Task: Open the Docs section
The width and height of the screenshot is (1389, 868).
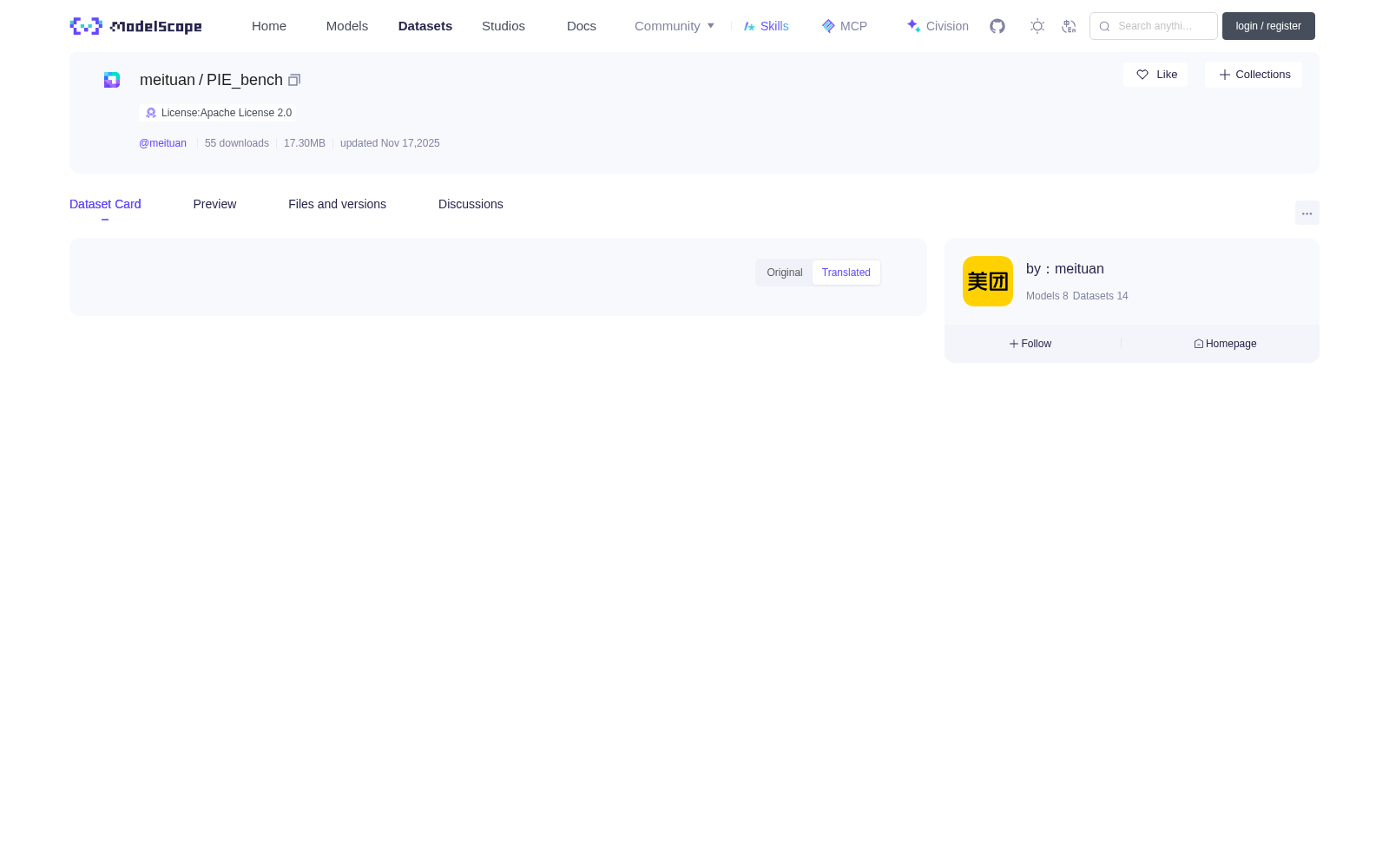Action: (x=582, y=26)
